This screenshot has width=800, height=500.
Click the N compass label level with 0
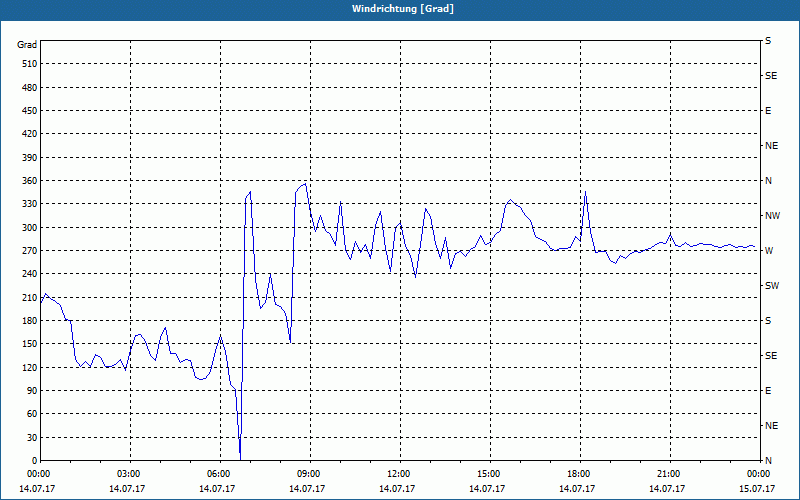click(768, 461)
